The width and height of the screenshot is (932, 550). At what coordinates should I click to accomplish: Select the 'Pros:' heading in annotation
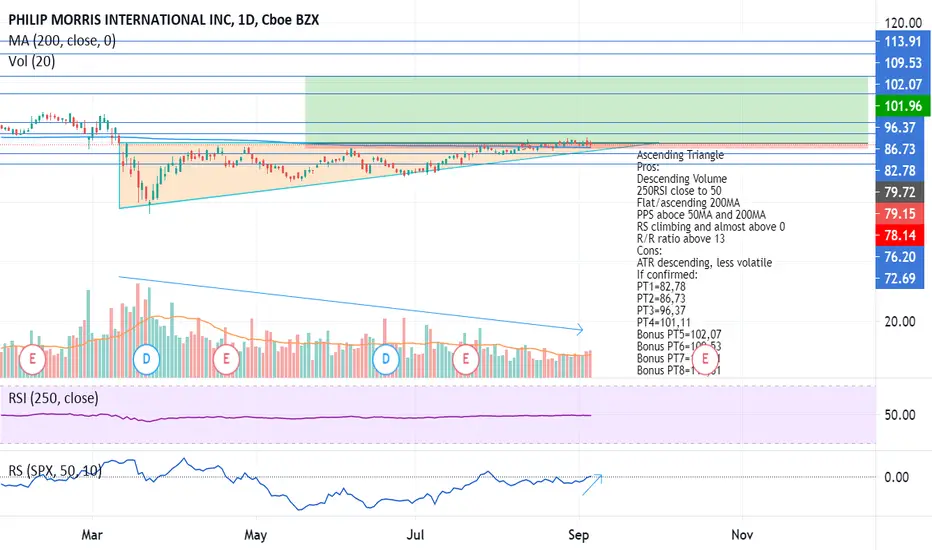coord(648,166)
